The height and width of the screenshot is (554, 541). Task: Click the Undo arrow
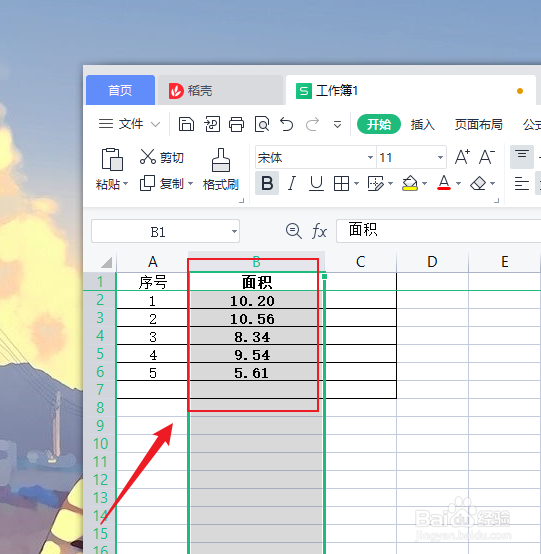tap(287, 124)
